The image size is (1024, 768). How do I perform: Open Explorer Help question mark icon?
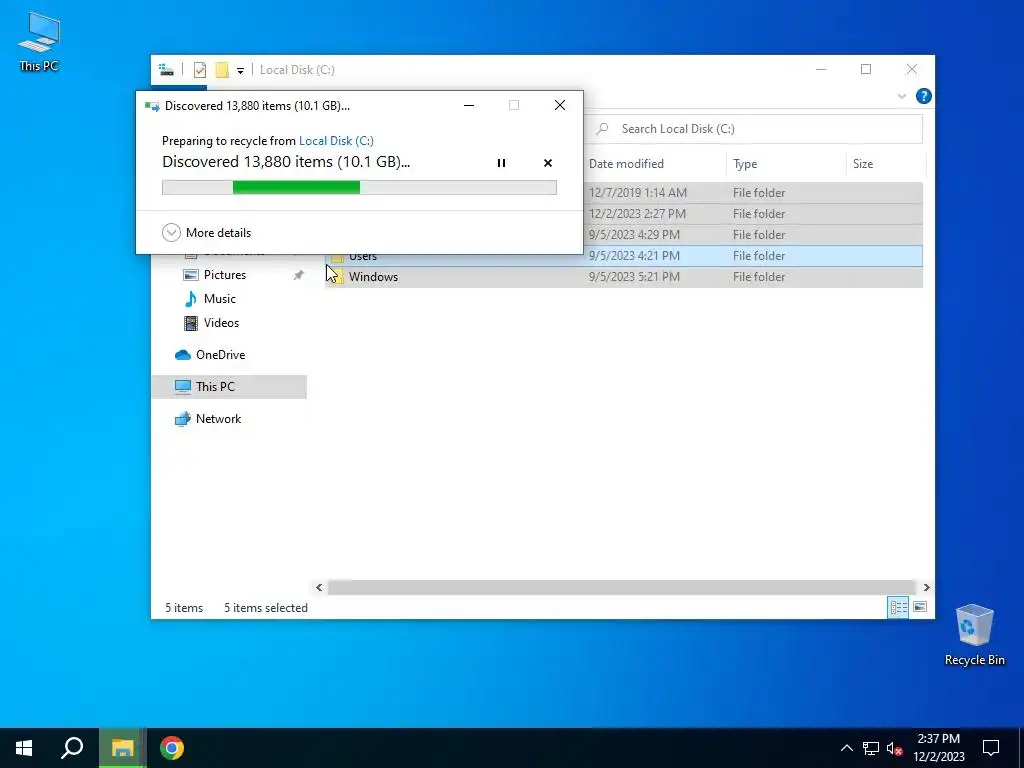[x=923, y=96]
